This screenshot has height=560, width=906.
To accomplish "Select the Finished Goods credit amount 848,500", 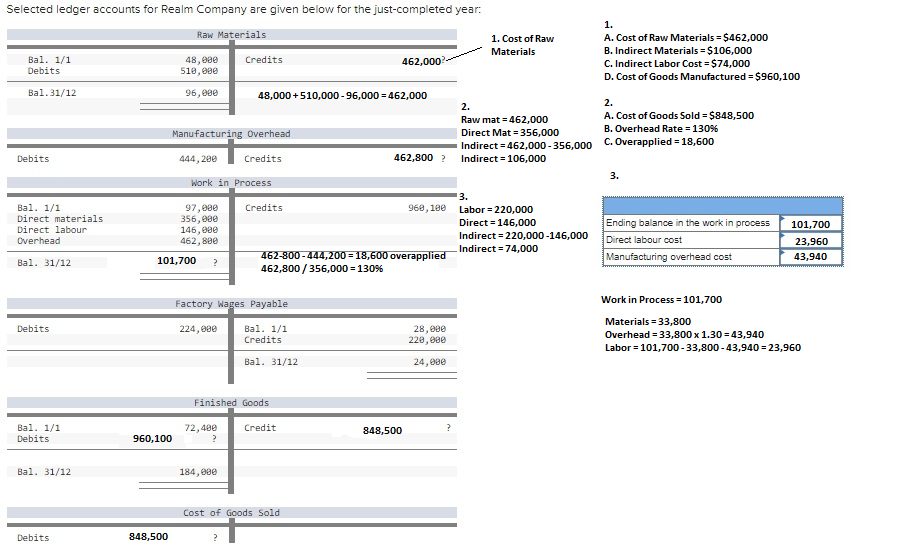I will pos(382,430).
